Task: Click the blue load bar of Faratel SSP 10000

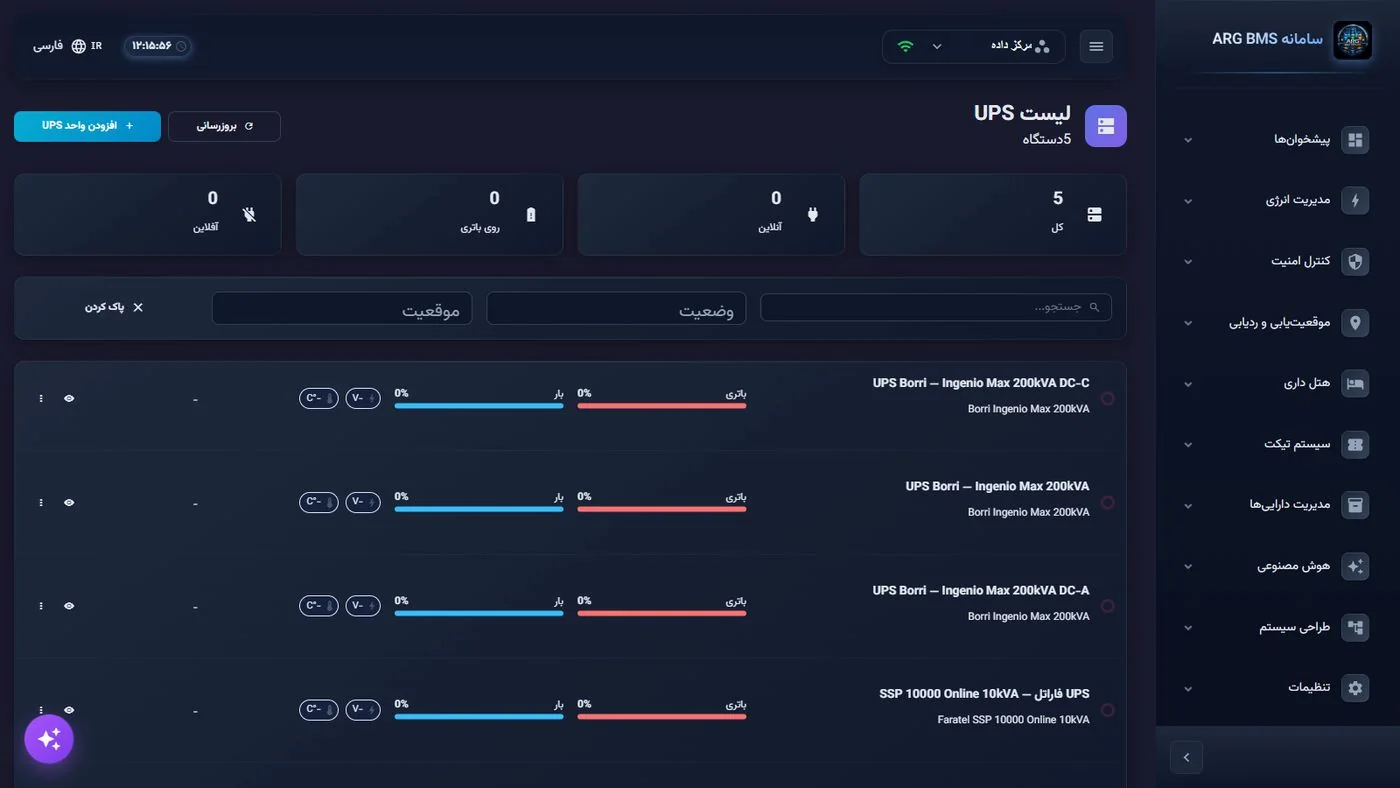Action: coord(479,717)
